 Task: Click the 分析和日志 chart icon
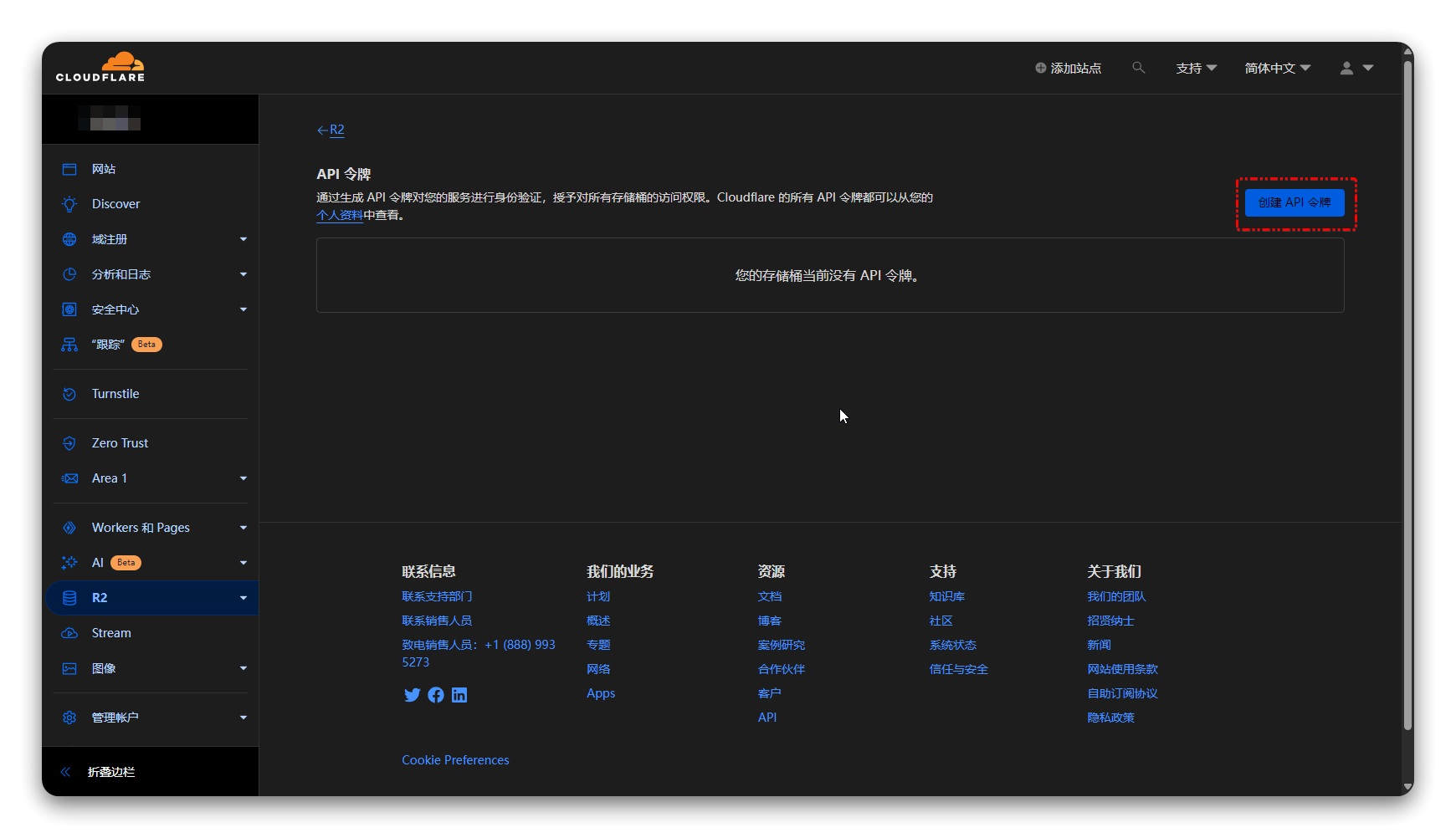coord(69,274)
